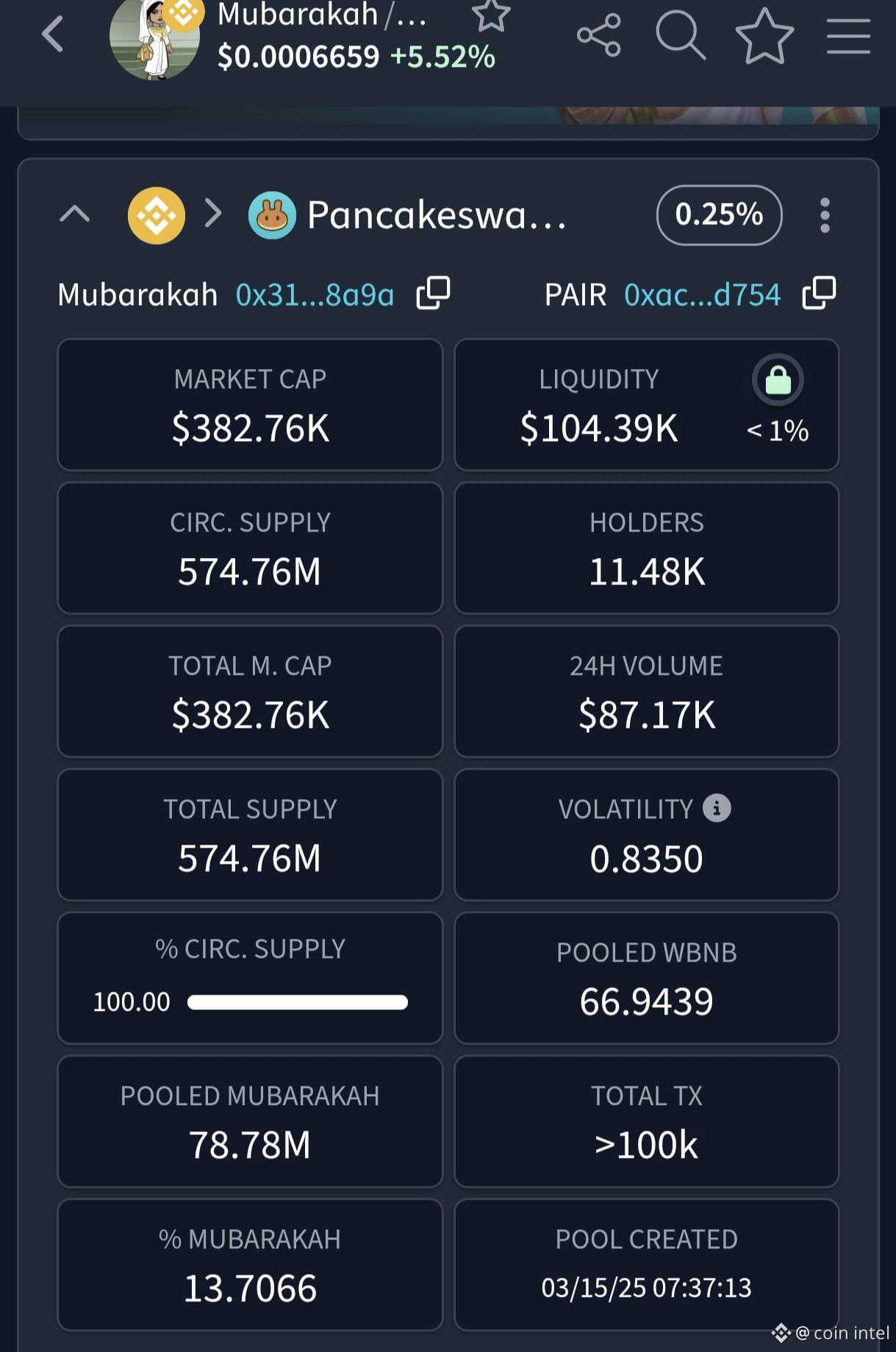Click the volatility info icon
The height and width of the screenshot is (1352, 896).
[x=717, y=808]
